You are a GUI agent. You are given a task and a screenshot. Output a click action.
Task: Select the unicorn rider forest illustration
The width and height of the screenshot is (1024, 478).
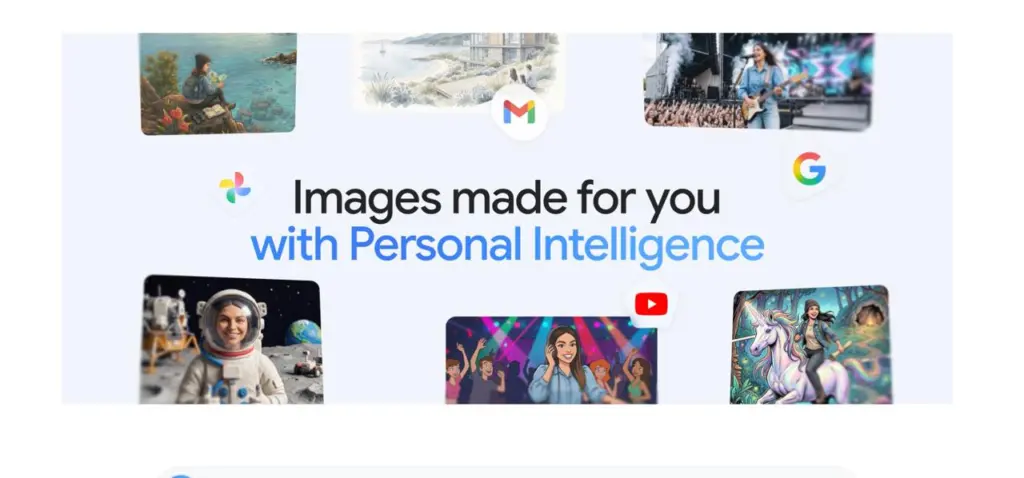point(811,345)
